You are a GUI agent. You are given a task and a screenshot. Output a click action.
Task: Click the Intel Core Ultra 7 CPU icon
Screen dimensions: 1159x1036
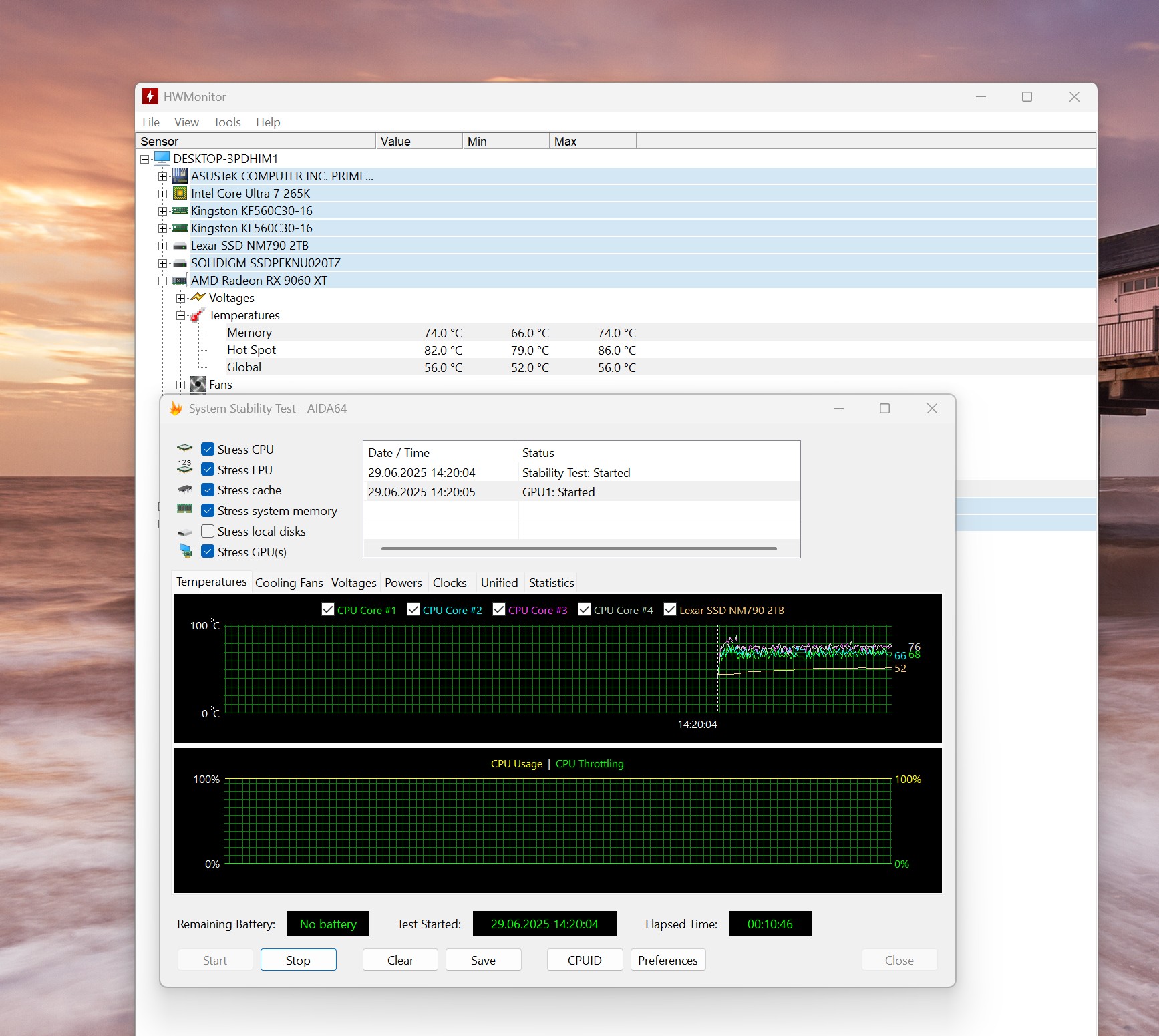[x=180, y=193]
